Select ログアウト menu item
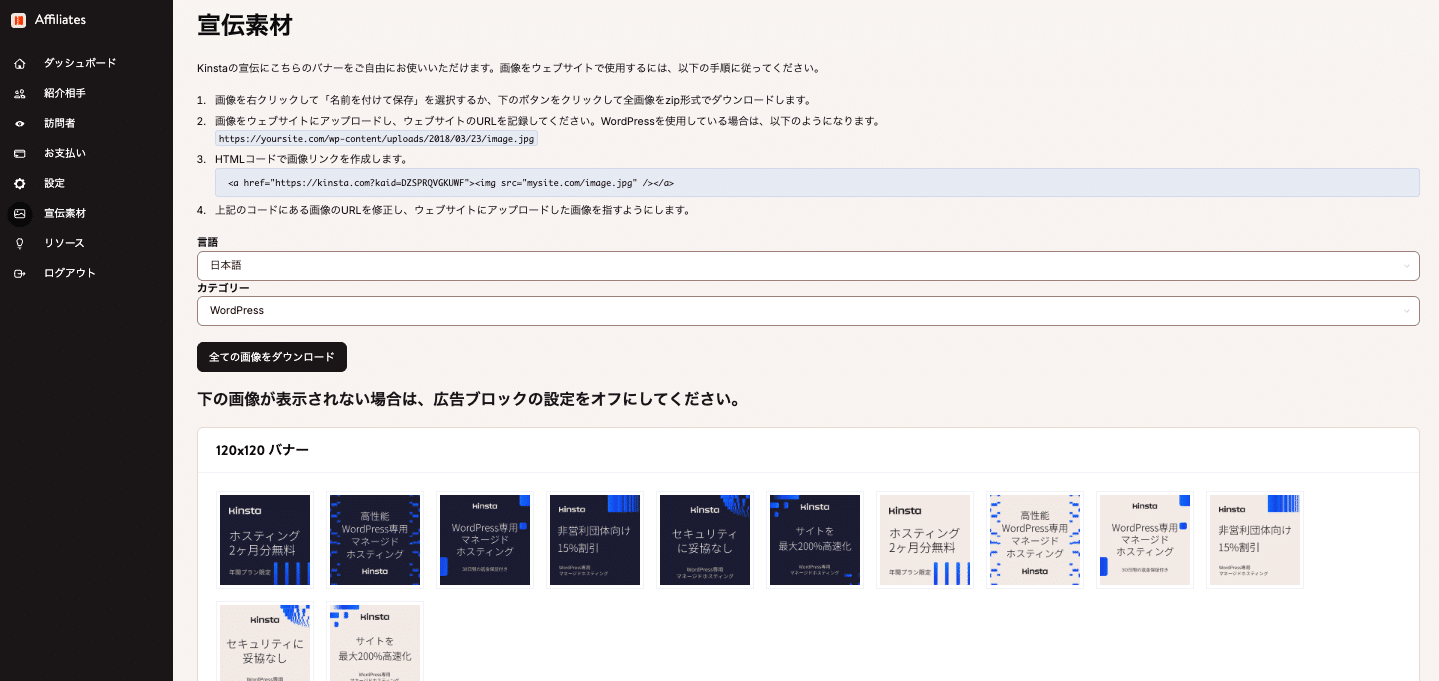This screenshot has height=681, width=1439. (x=70, y=273)
